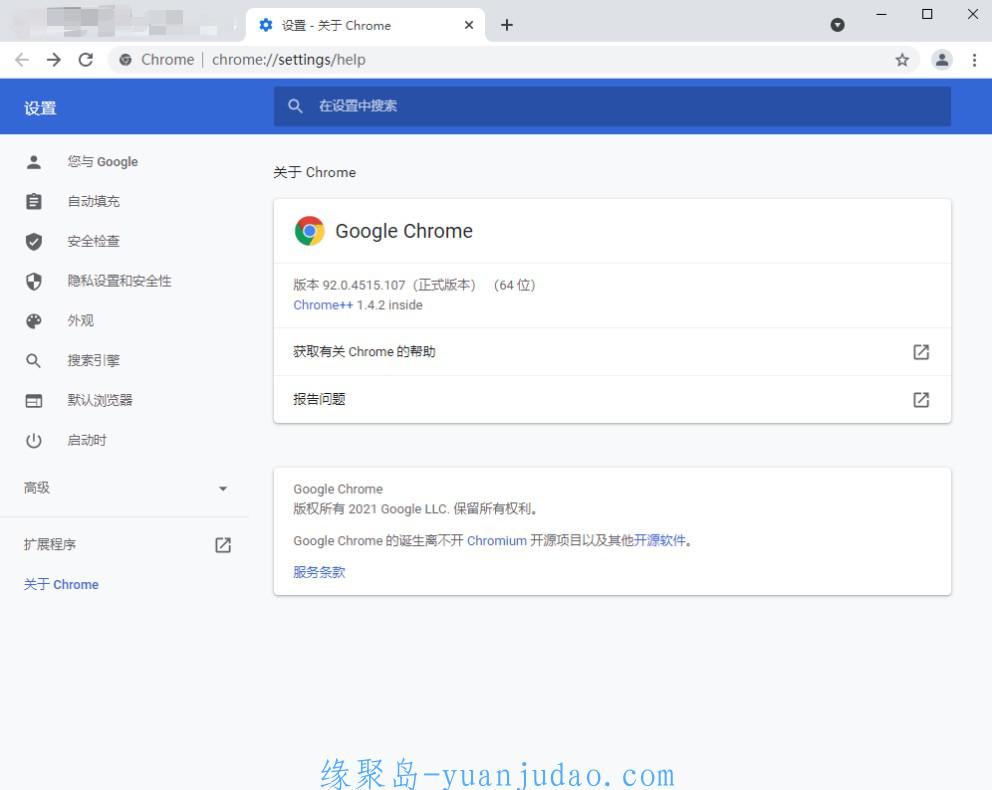Click the browser window icon for 默认浏览器
Image resolution: width=992 pixels, height=790 pixels.
(x=34, y=400)
